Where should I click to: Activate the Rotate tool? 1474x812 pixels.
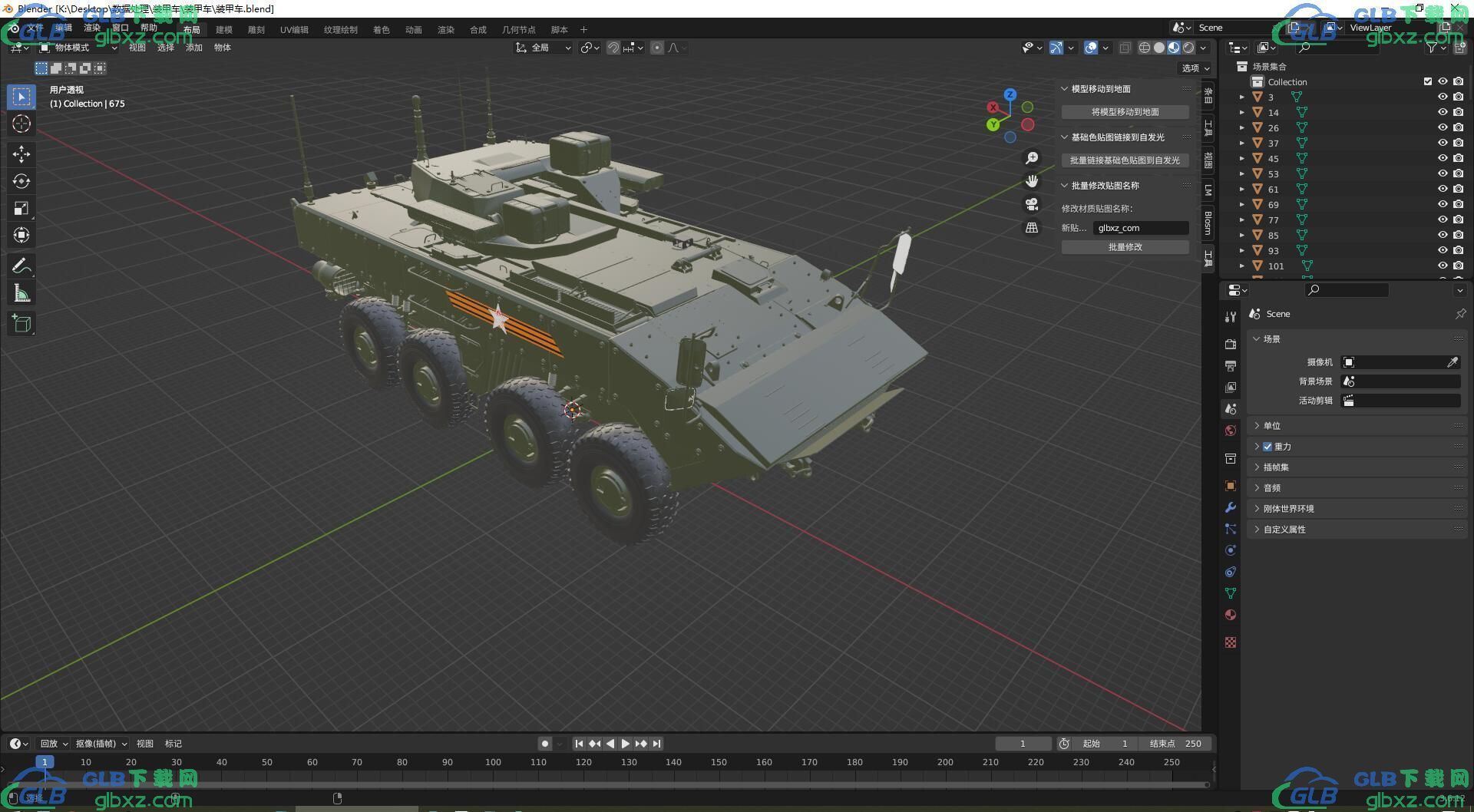[x=21, y=181]
